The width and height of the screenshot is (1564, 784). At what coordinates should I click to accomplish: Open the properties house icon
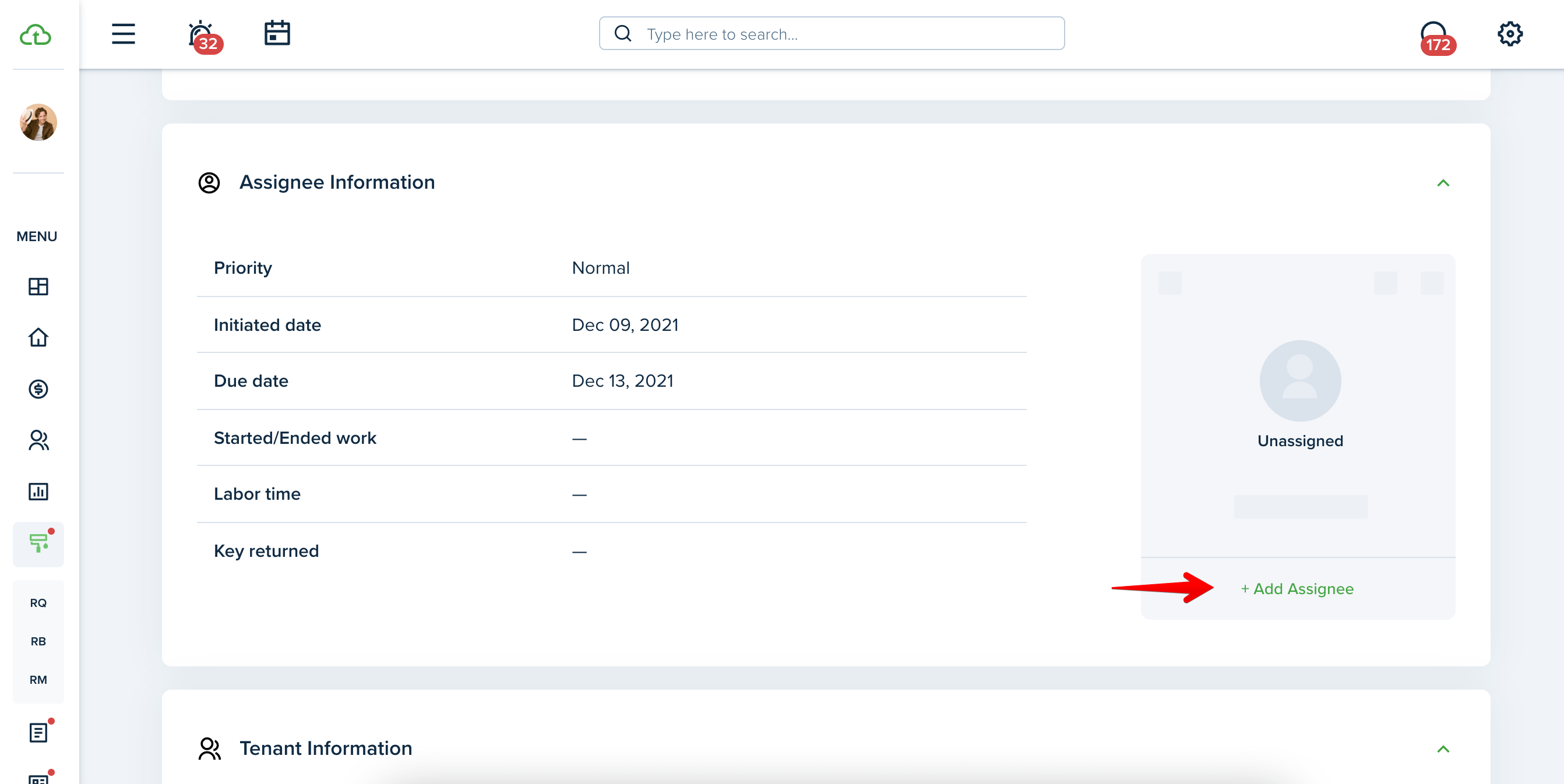[x=38, y=337]
